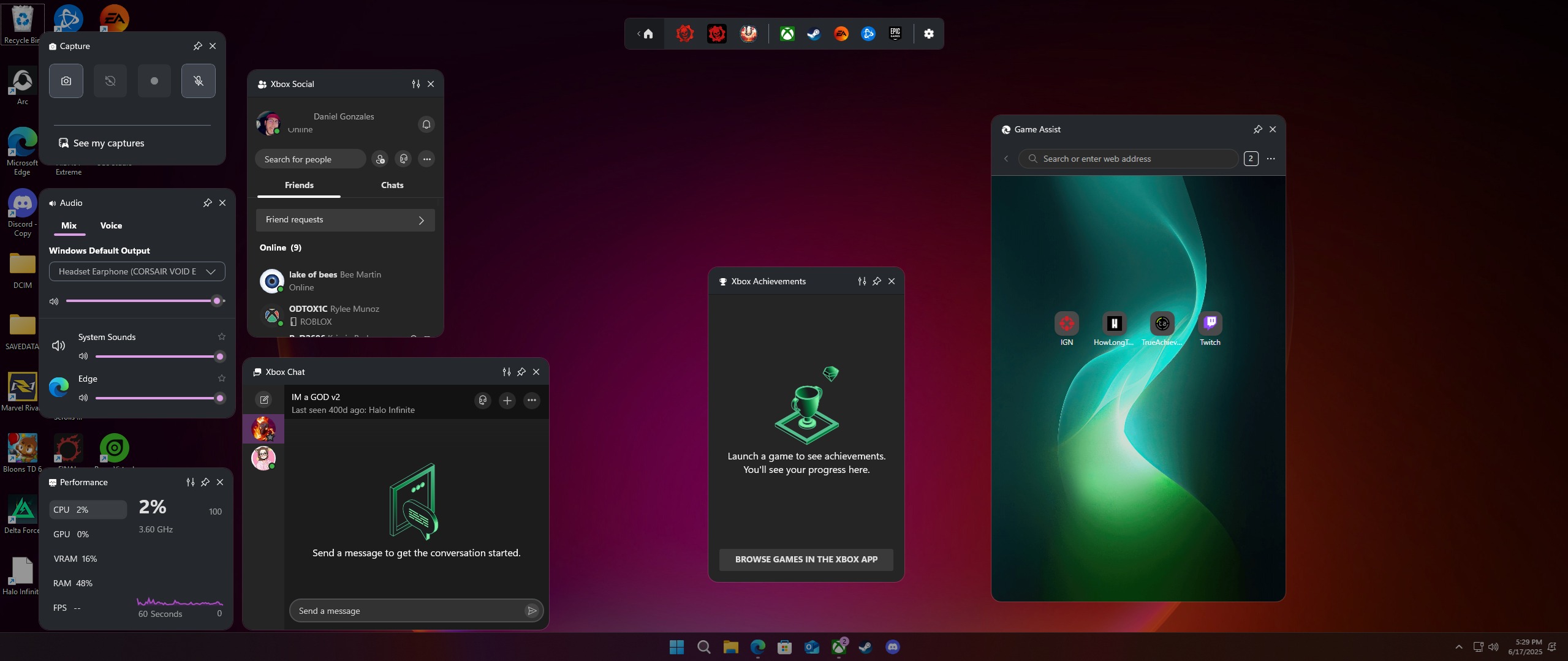Start recording in the Capture widget

(154, 81)
